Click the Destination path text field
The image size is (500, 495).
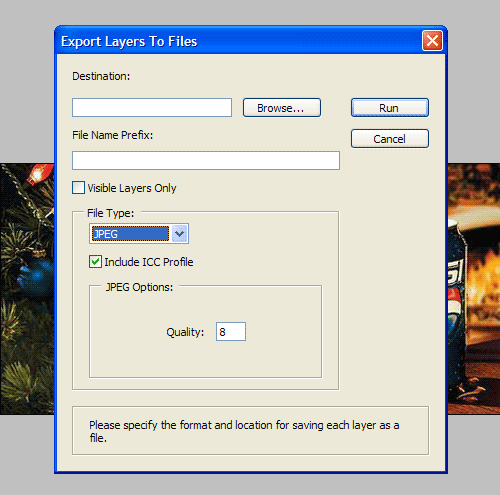point(152,107)
